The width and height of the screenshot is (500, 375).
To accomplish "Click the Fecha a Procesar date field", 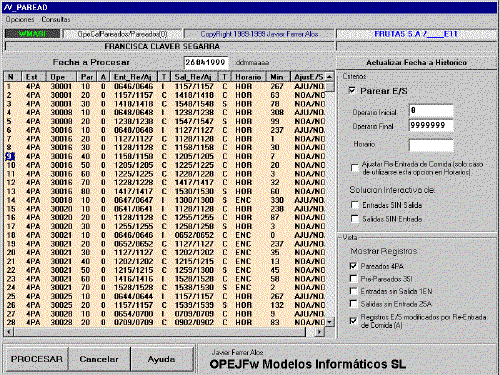I will [x=206, y=62].
